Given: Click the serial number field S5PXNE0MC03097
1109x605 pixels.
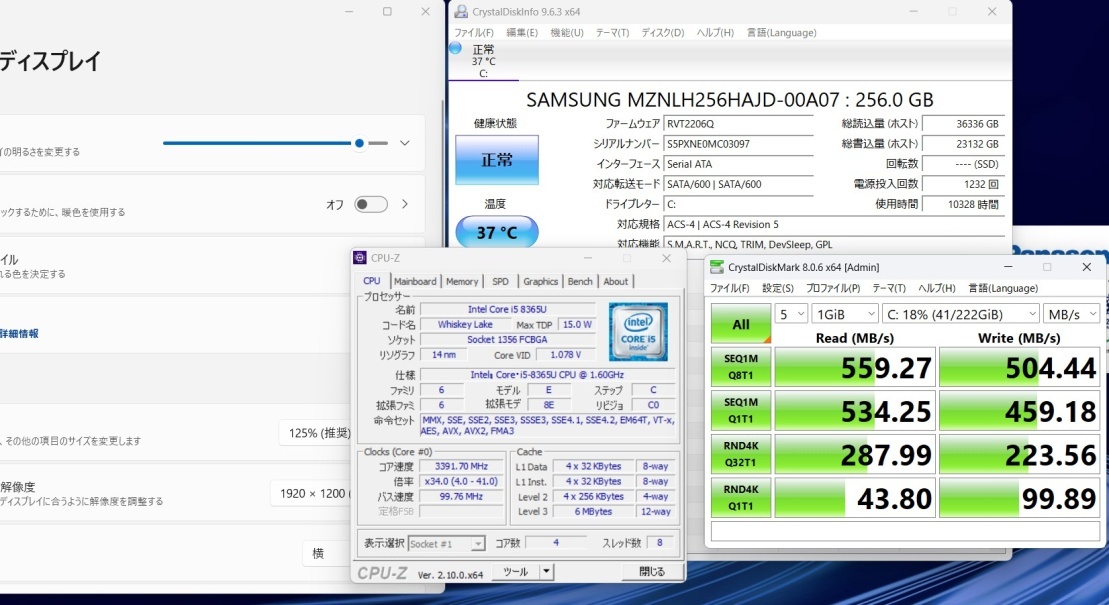Looking at the screenshot, I should [x=738, y=144].
